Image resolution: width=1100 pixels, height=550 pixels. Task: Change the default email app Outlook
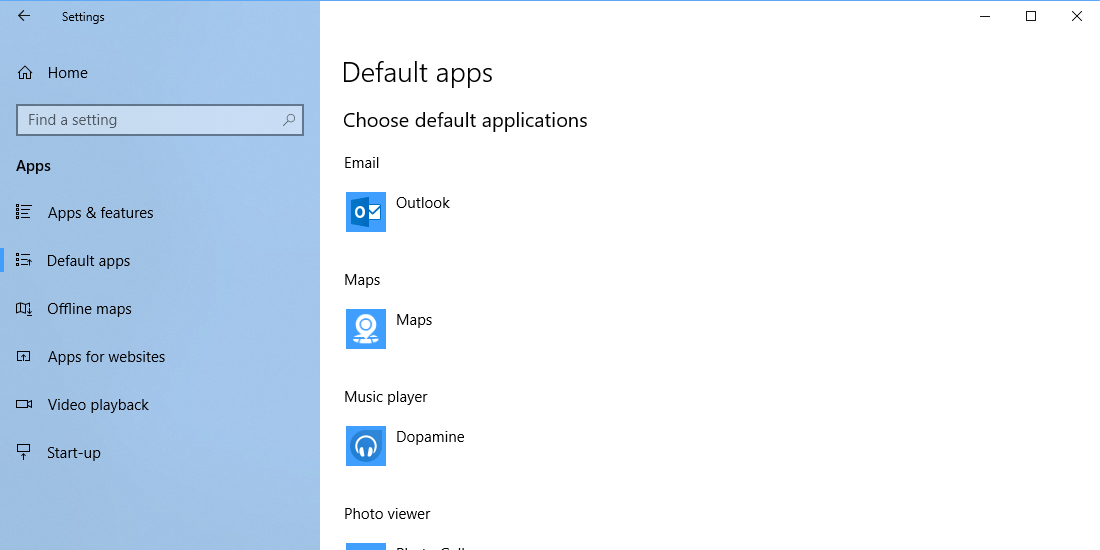pos(423,203)
